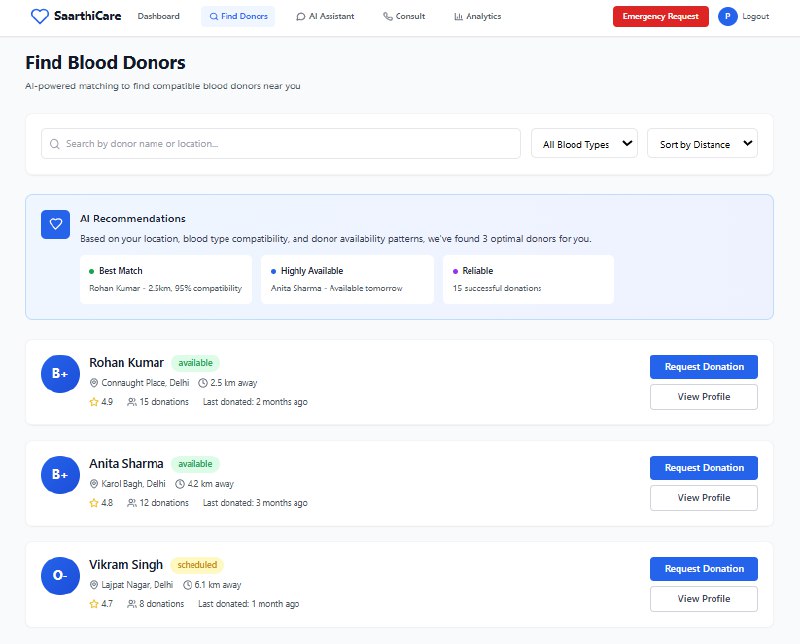Viewport: 800px width, 644px height.
Task: Click Anita Sharma's B+ blood type badge
Action: pos(60,475)
